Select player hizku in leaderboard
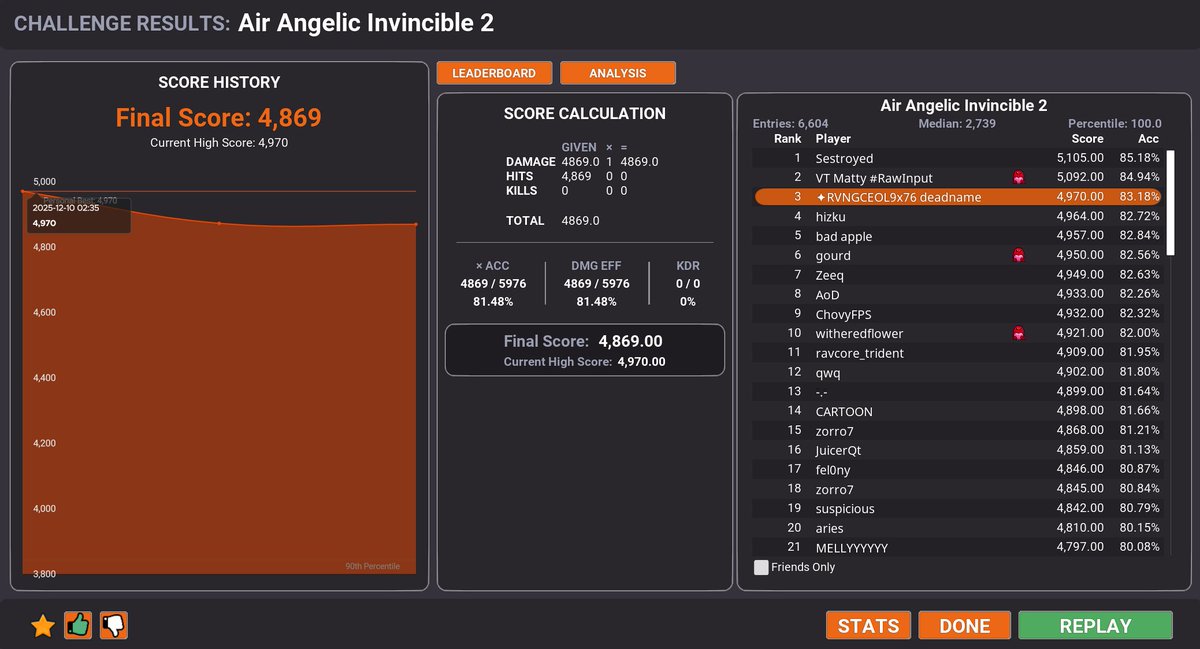This screenshot has height=649, width=1200. click(959, 216)
